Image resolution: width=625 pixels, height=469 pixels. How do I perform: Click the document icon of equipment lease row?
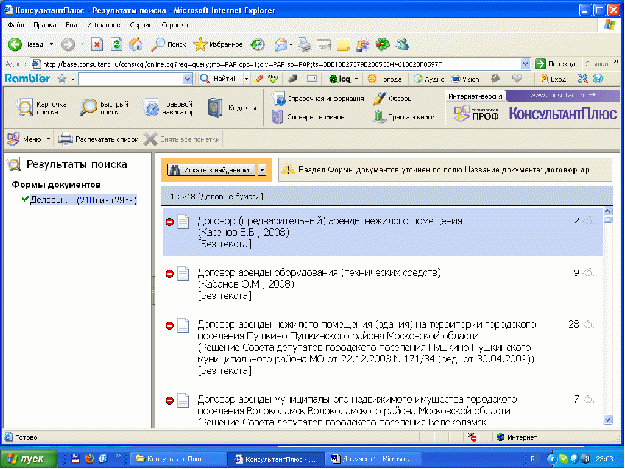pos(183,274)
